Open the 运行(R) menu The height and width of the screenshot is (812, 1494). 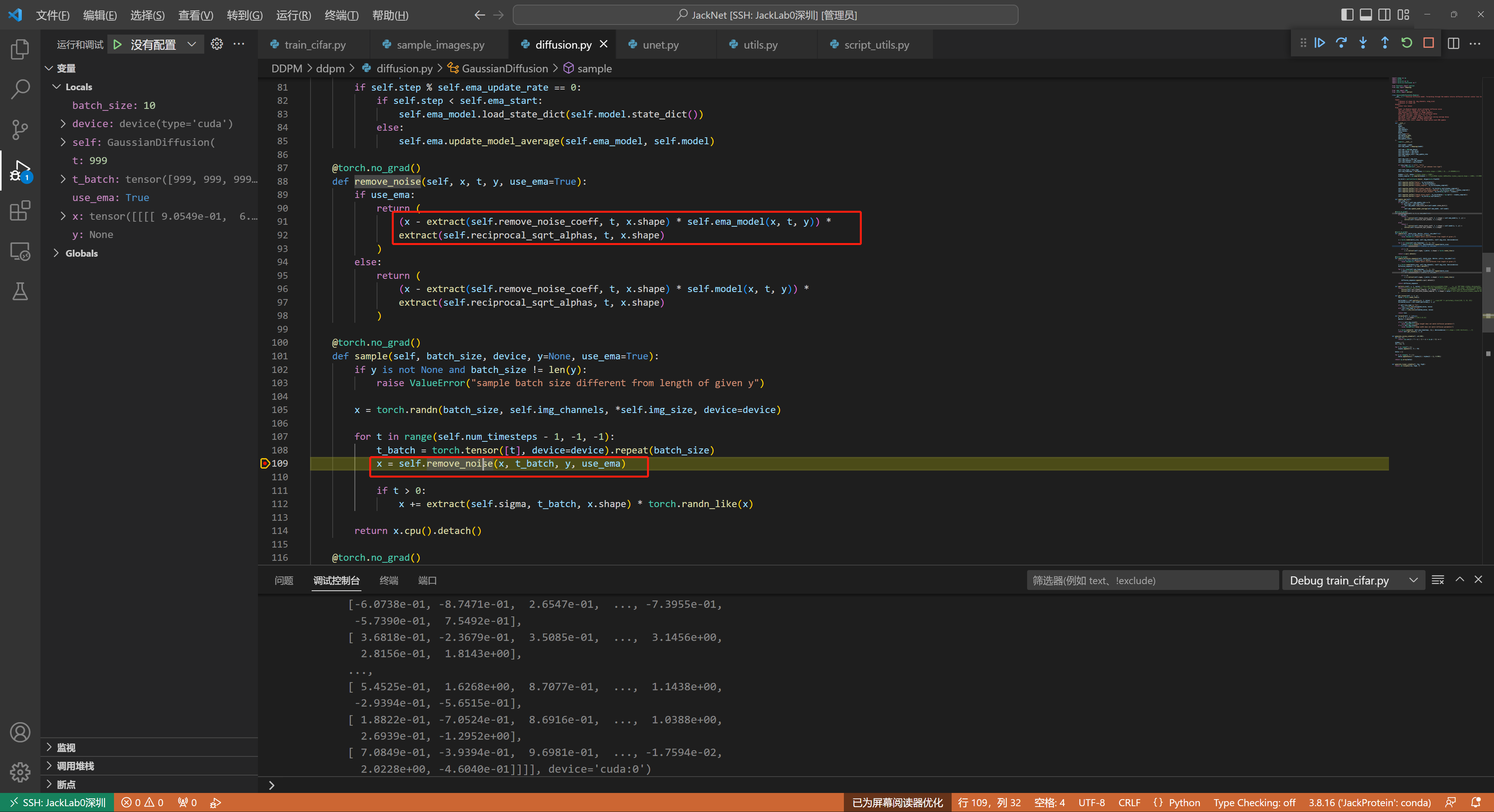pyautogui.click(x=293, y=15)
